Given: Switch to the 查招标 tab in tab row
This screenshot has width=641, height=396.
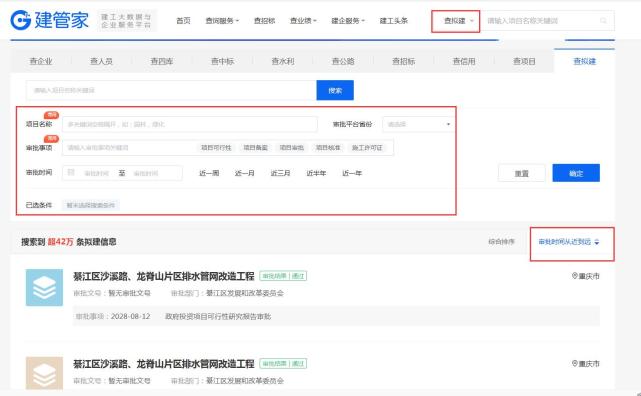Looking at the screenshot, I should 403,61.
